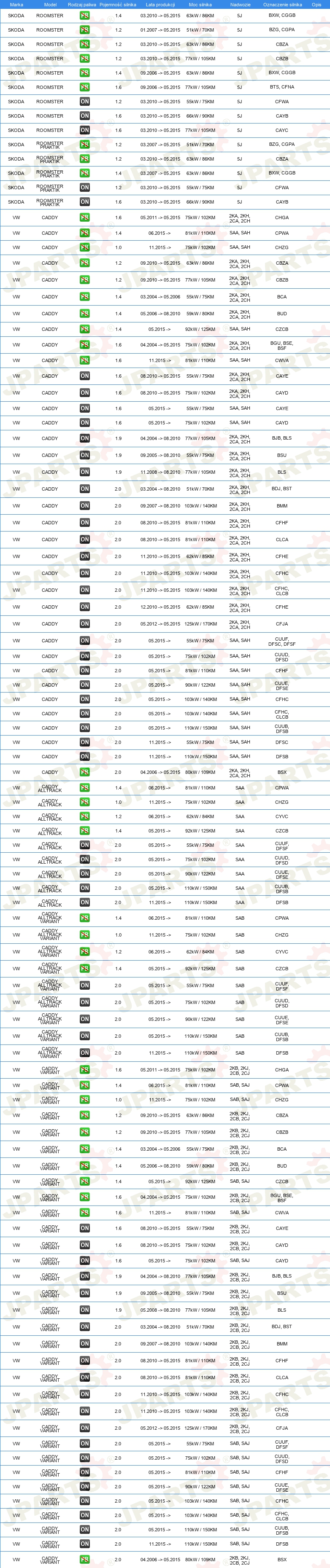
Task: Click petrol icon in Caddy Variant BSX row
Action: (85, 1560)
